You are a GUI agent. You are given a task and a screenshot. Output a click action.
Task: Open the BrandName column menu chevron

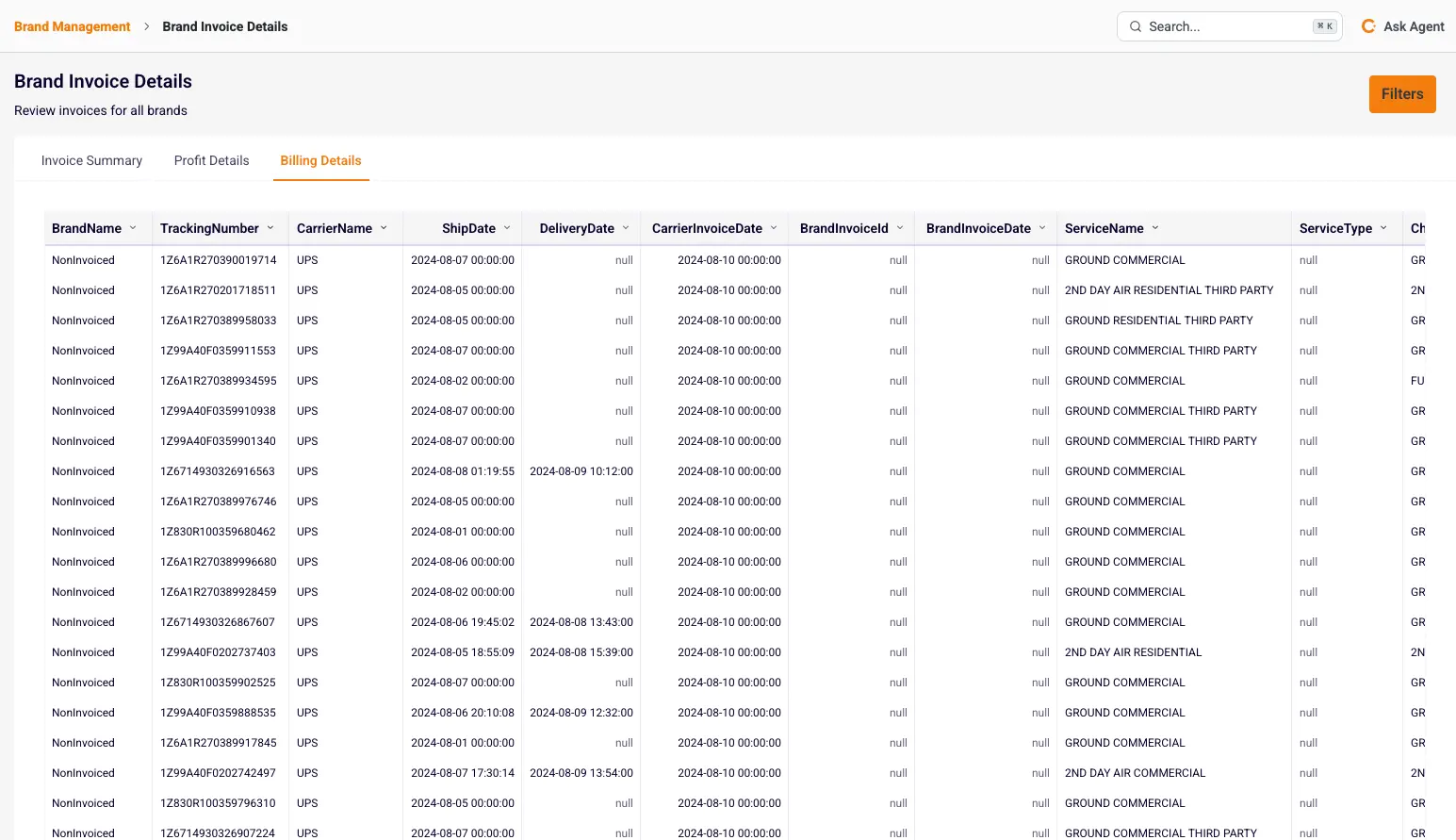133,228
